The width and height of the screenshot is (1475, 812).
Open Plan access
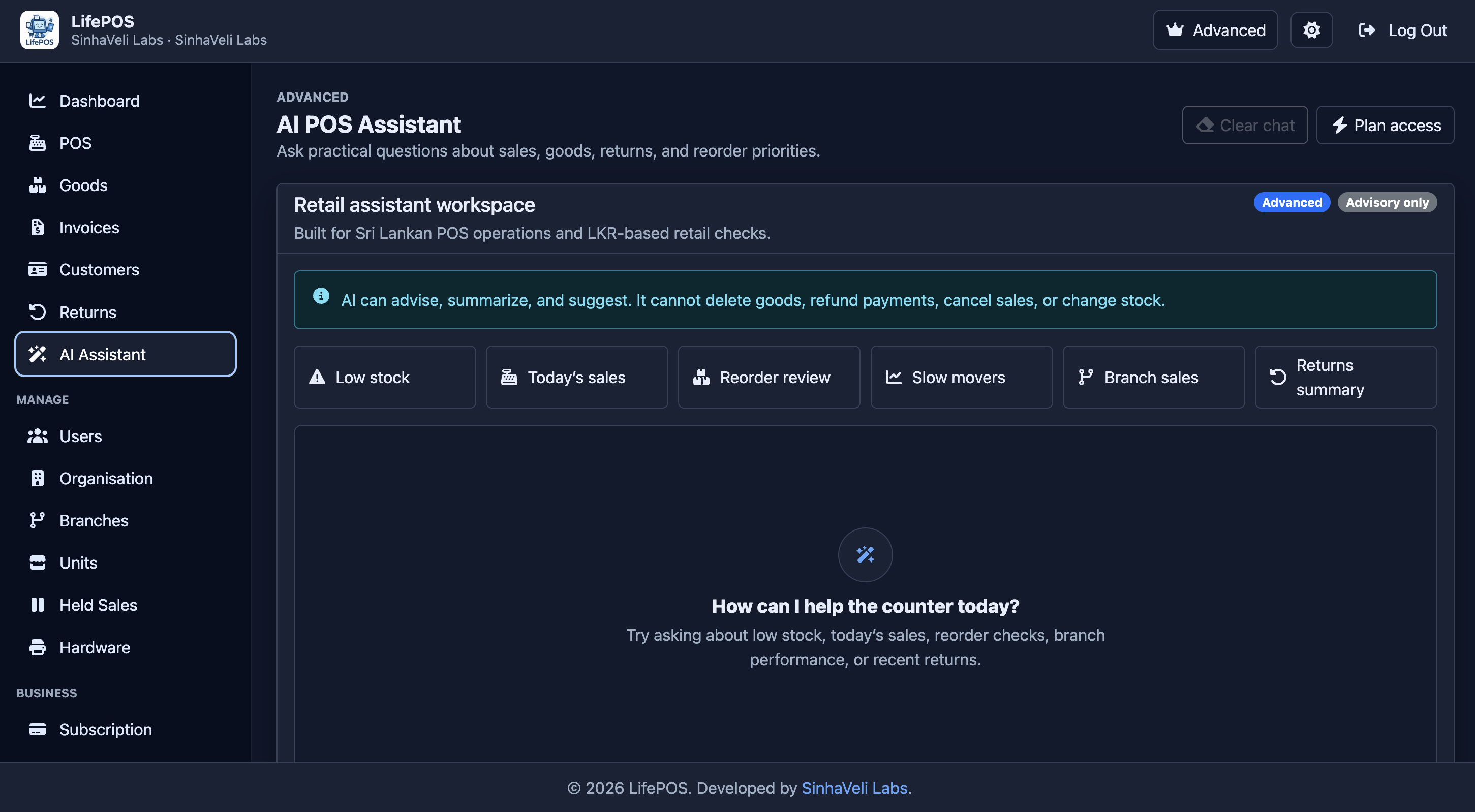click(x=1385, y=125)
